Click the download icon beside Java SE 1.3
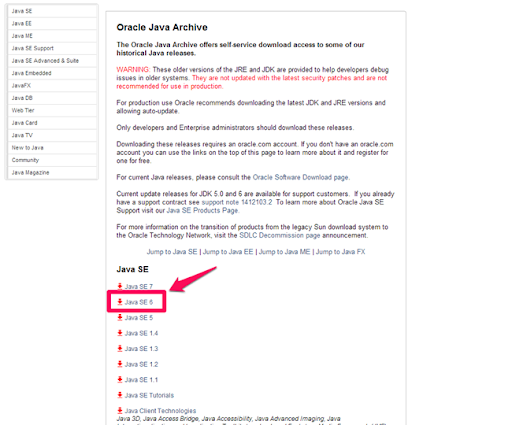512x425 pixels. (x=120, y=348)
